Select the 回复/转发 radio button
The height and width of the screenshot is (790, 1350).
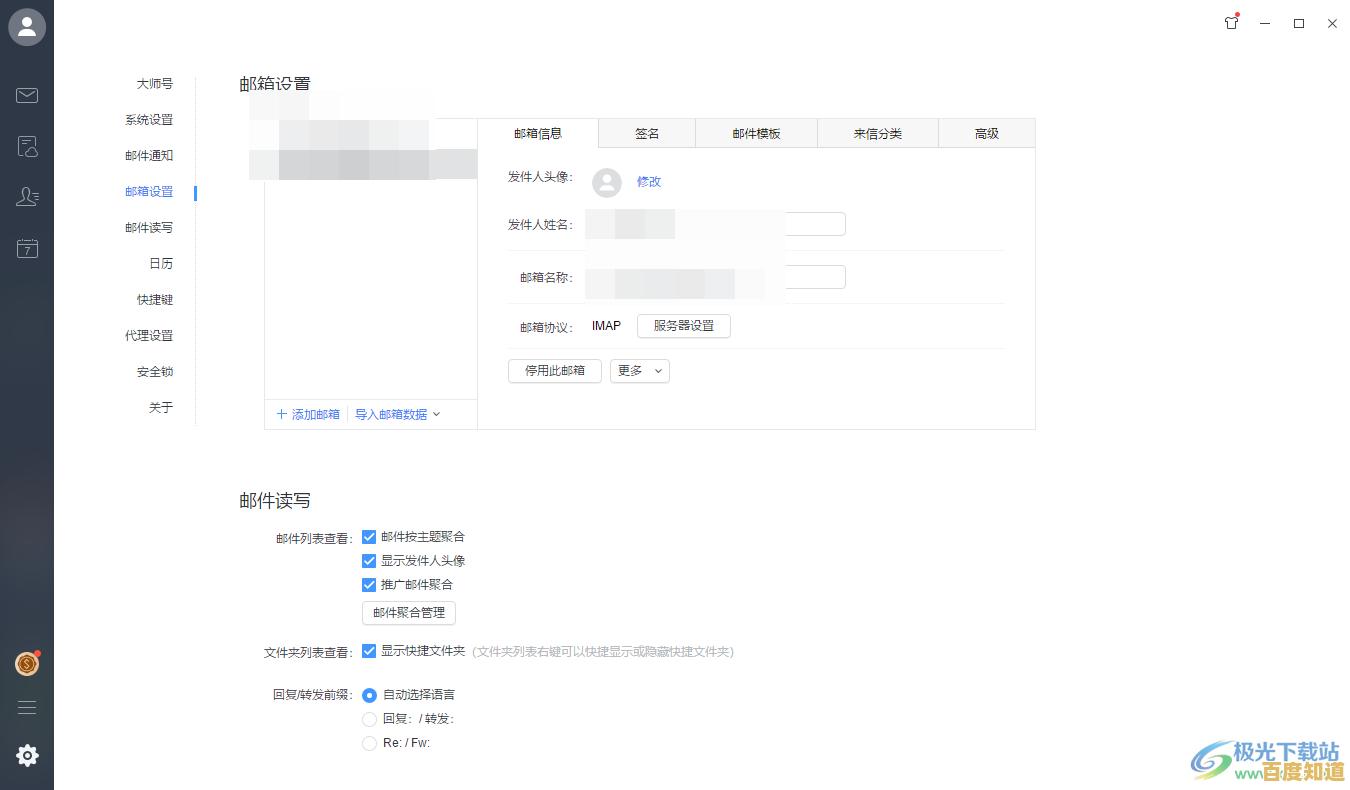click(369, 718)
